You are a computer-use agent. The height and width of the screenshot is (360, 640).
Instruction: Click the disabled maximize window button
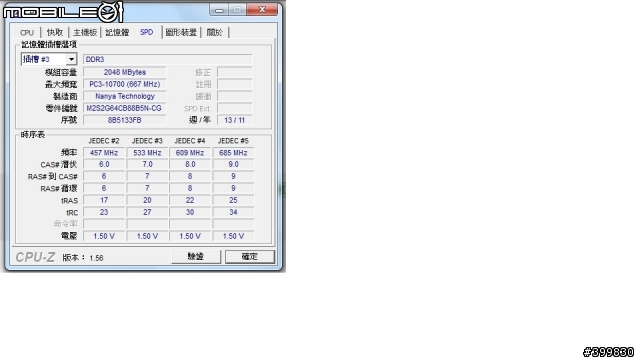click(x=238, y=9)
